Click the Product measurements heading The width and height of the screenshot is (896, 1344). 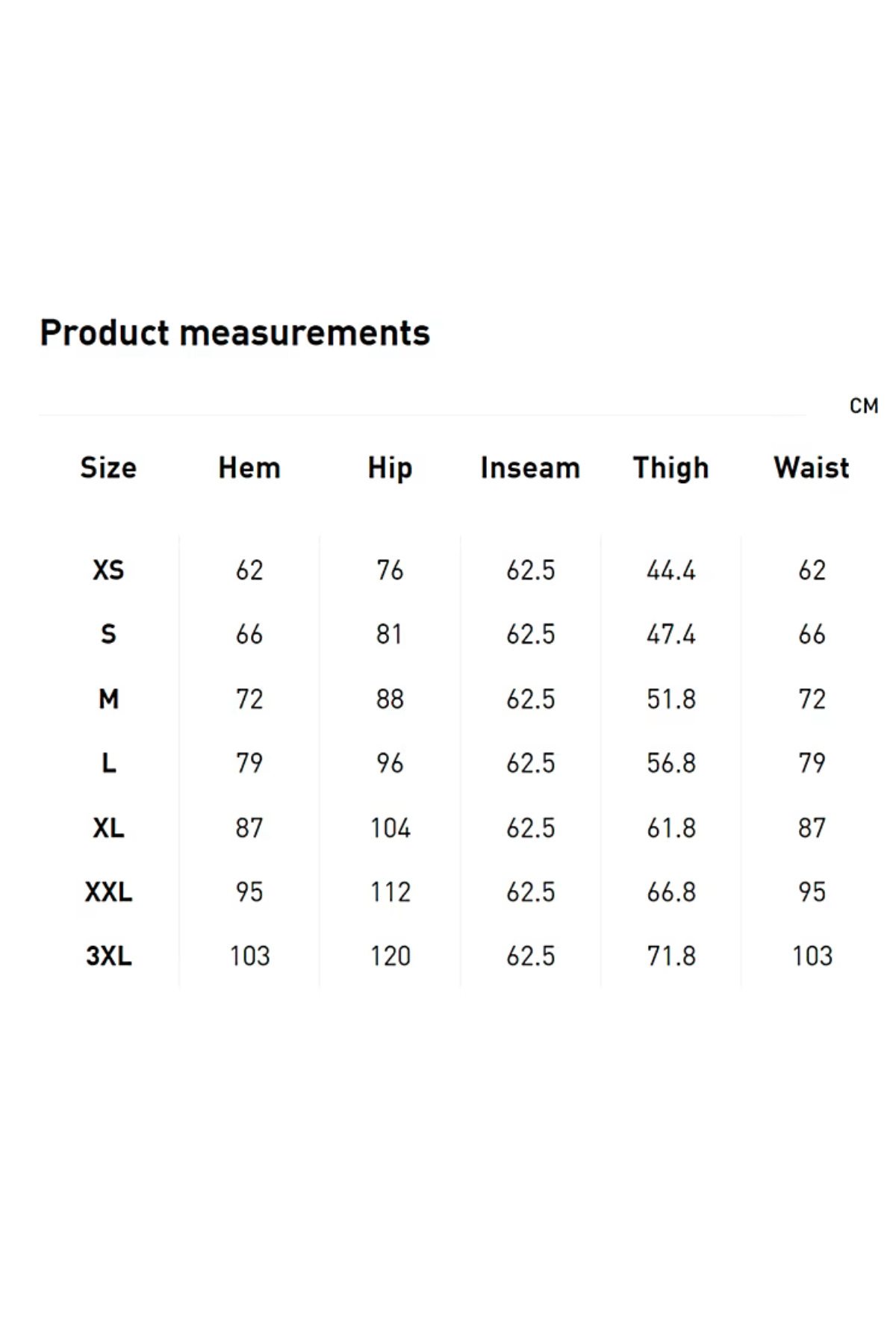point(234,333)
